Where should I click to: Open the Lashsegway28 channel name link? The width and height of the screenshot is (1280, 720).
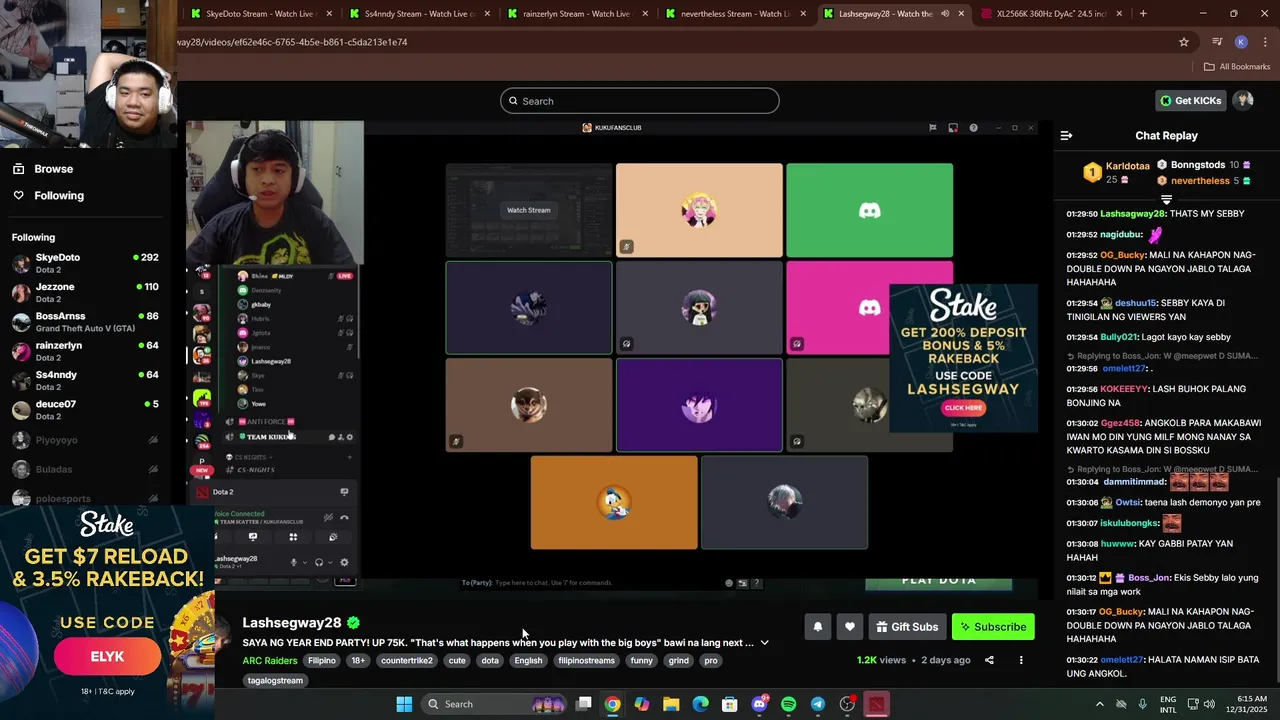pyautogui.click(x=292, y=623)
